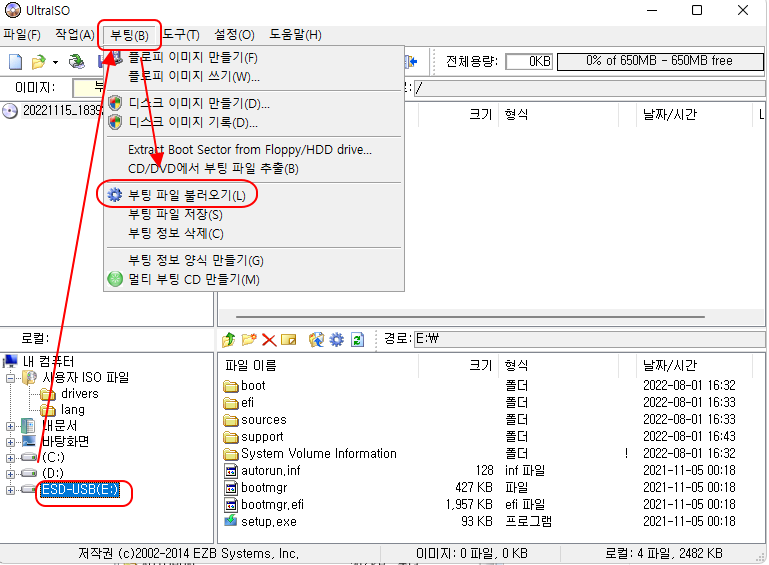Expand the (D:) drive node
This screenshot has height=565, width=769.
point(10,474)
